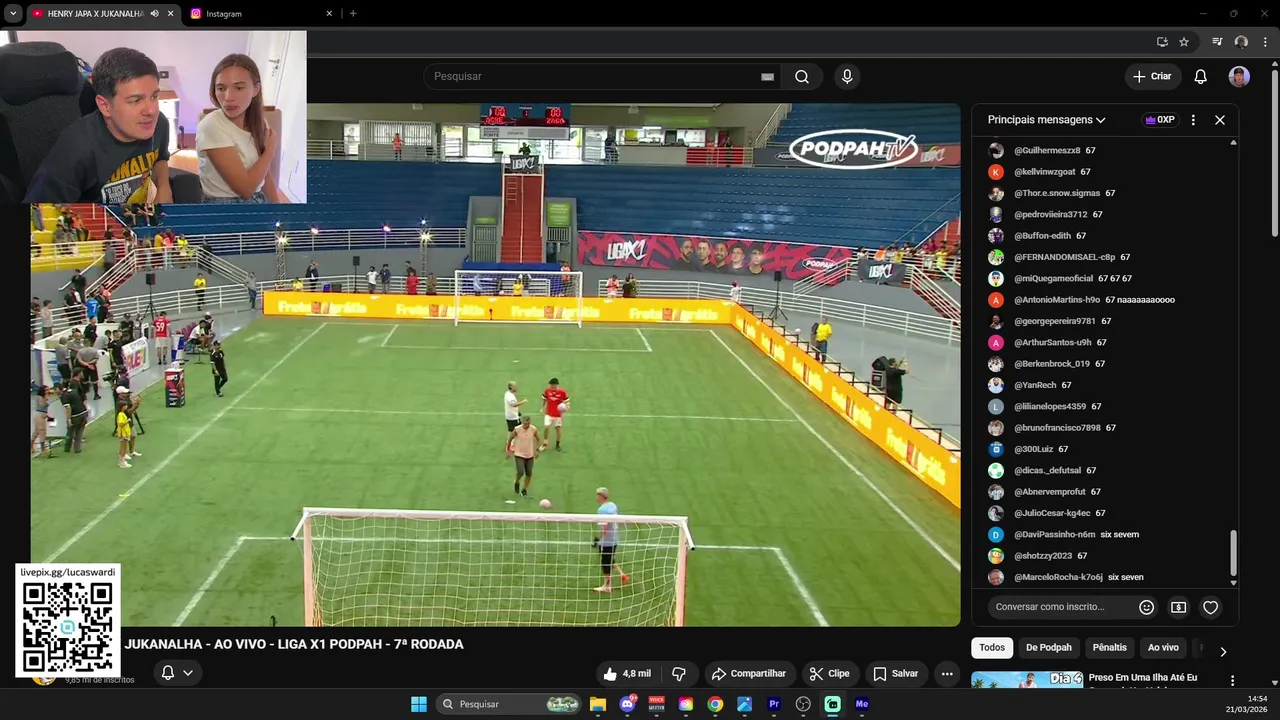This screenshot has height=720, width=1280.
Task: Create a clip with Clipe button
Action: (x=830, y=674)
